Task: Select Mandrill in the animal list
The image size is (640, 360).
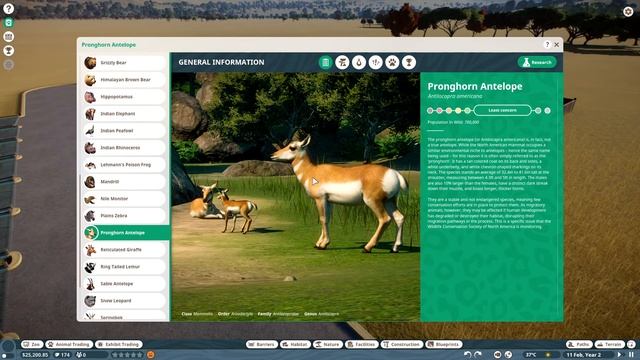Action: pos(124,182)
